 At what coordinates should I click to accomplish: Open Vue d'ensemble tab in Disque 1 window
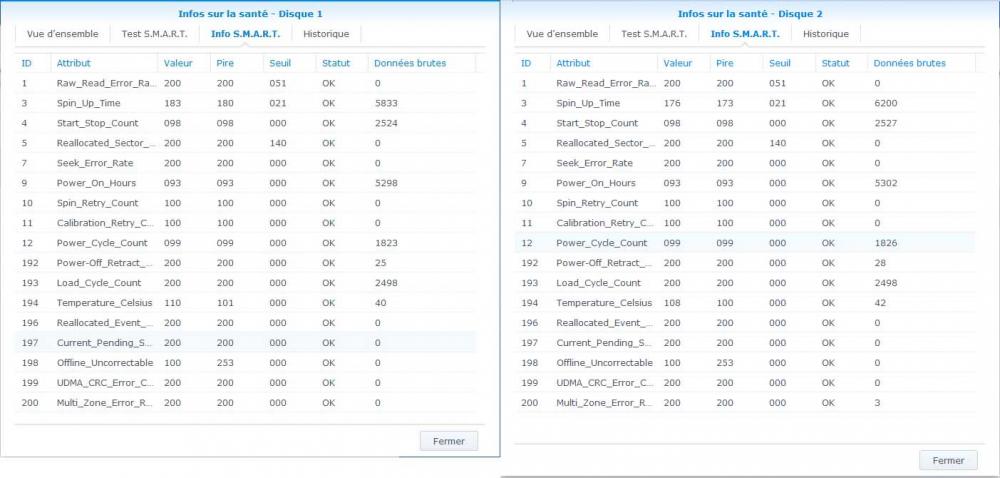(x=62, y=34)
